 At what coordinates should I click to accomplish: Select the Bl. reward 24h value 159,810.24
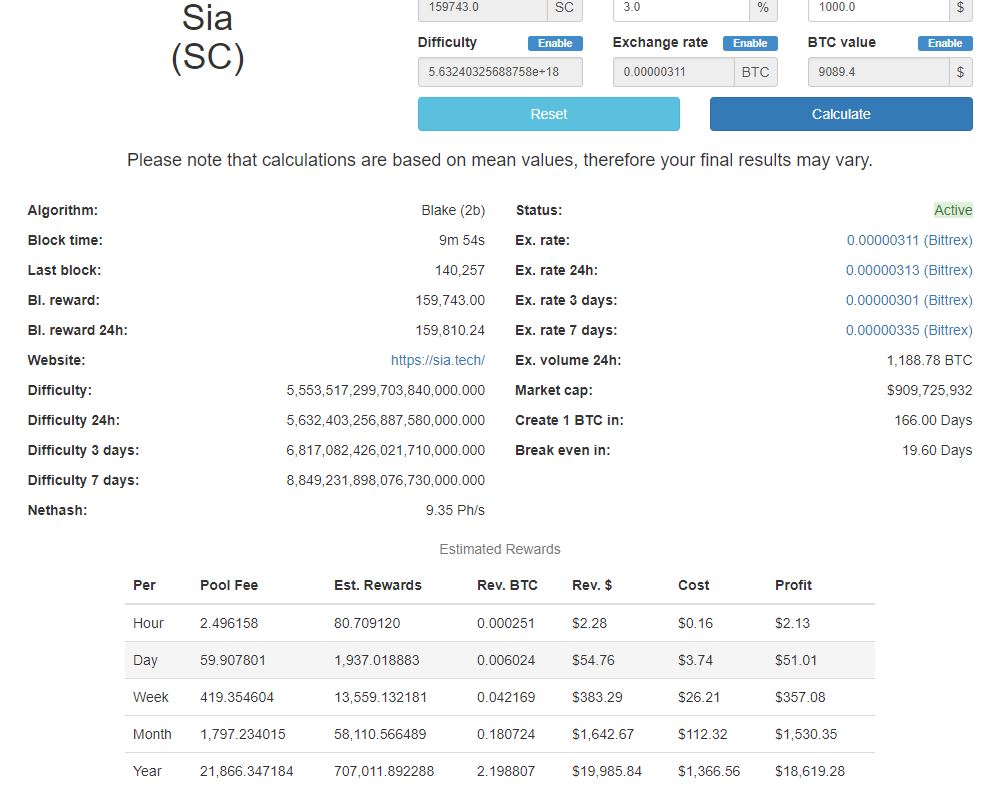pyautogui.click(x=450, y=330)
